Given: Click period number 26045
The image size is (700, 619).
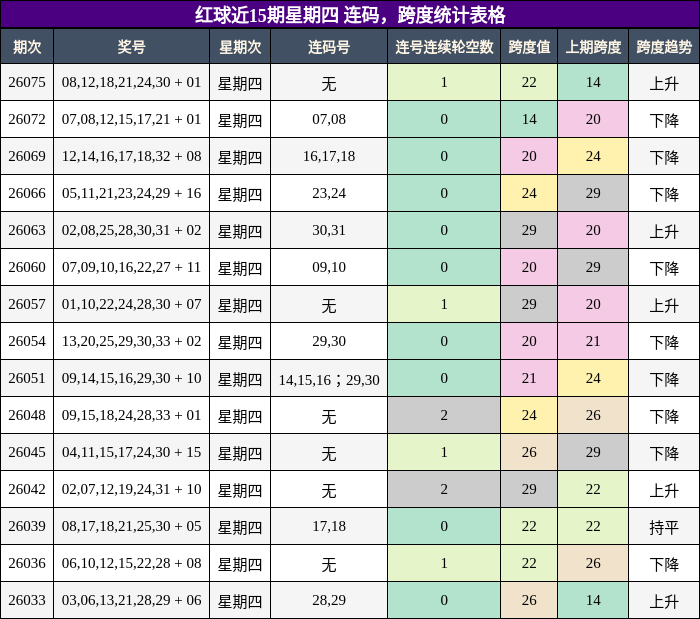Looking at the screenshot, I should (x=27, y=453).
